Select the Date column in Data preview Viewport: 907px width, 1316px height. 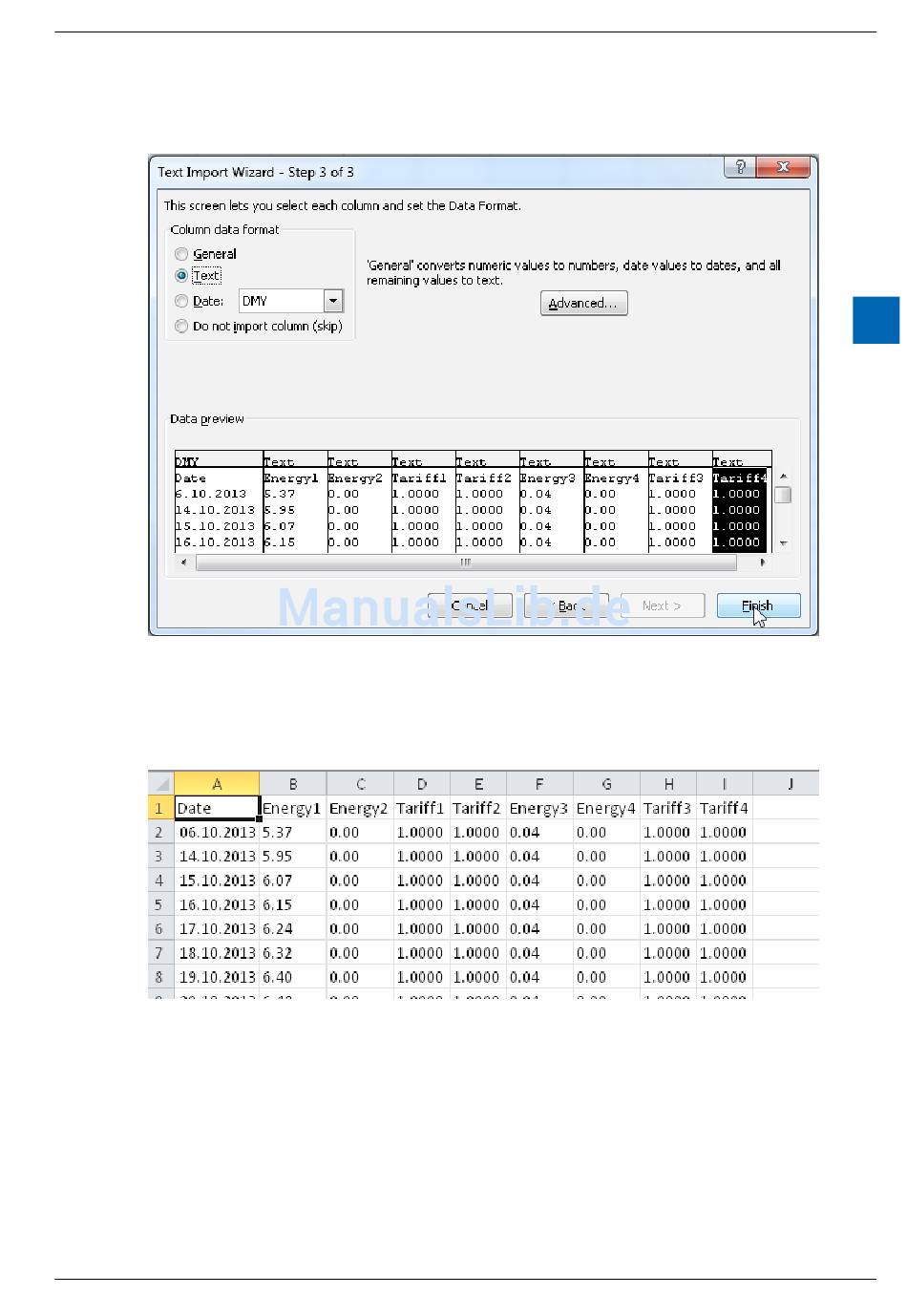(219, 502)
